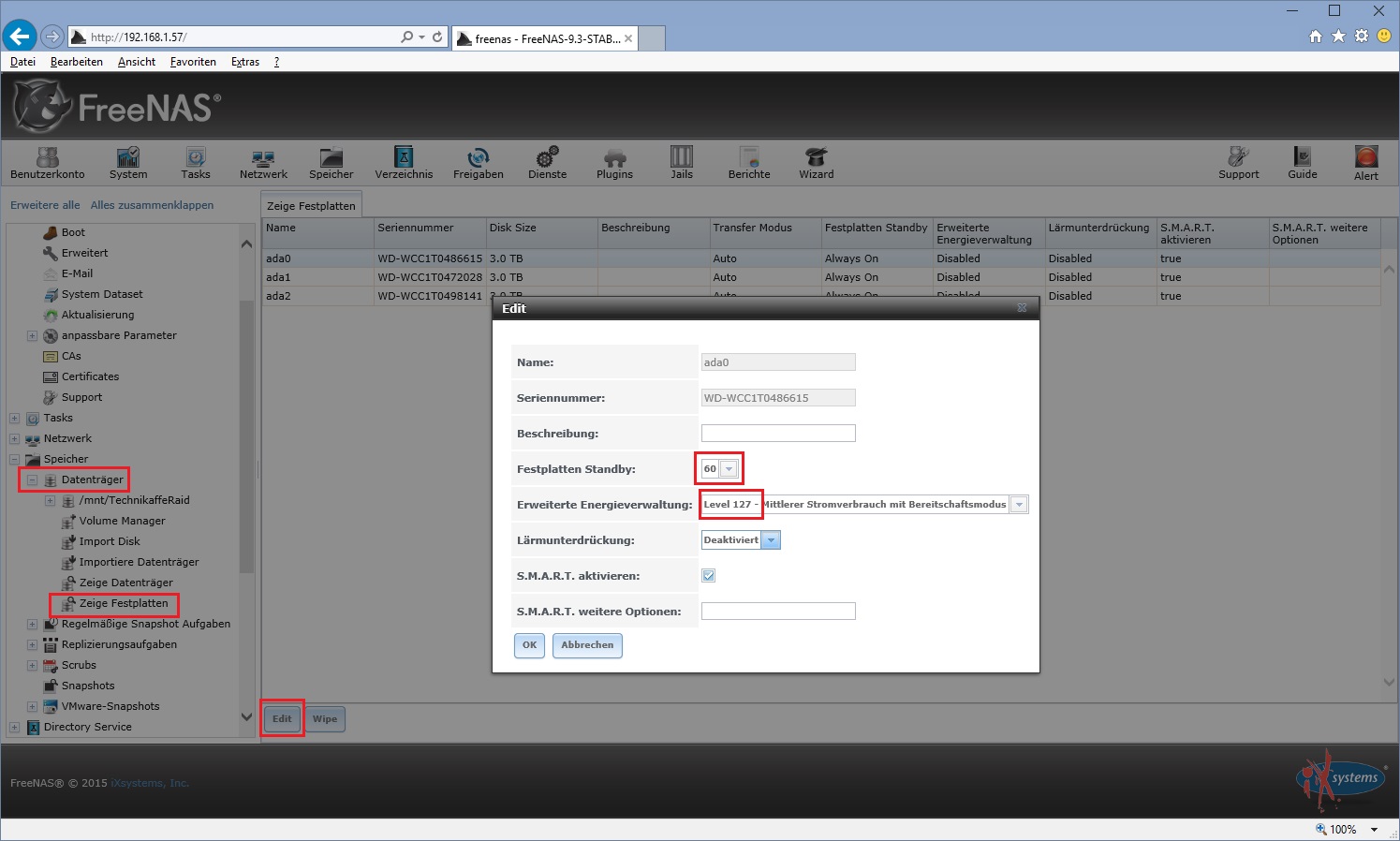Open the Favoriten browser menu

point(193,62)
